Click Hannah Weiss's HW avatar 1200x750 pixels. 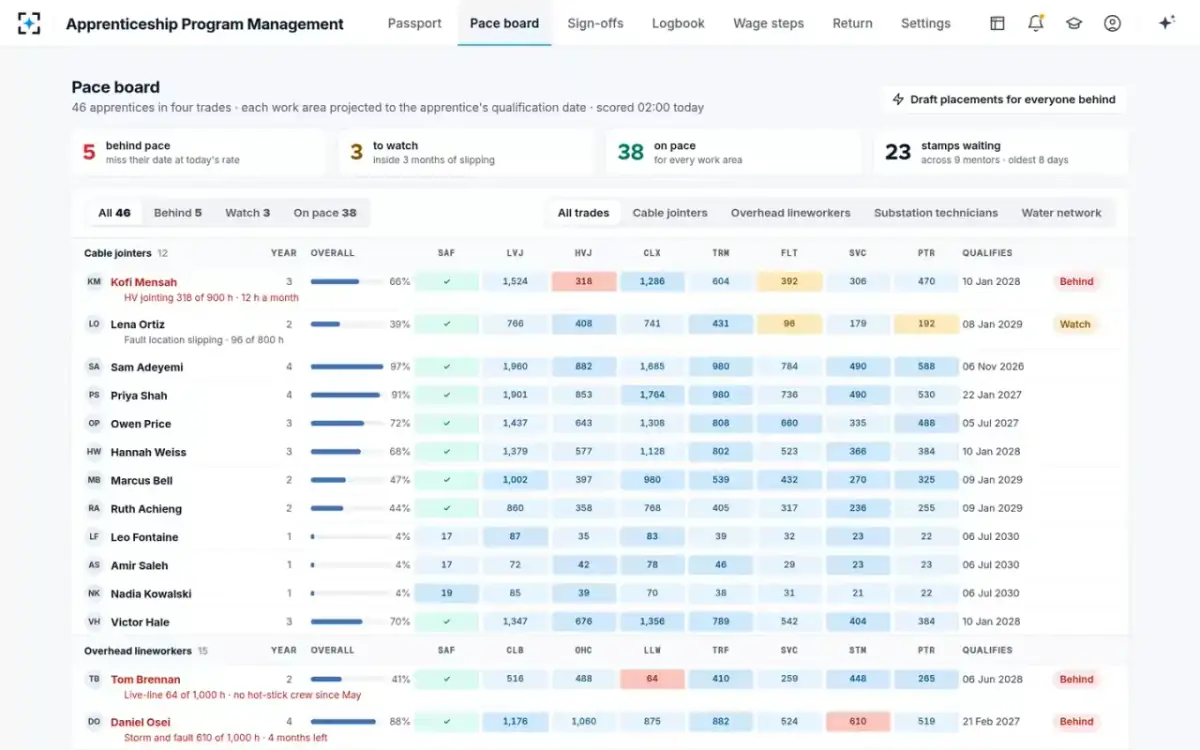tap(94, 452)
